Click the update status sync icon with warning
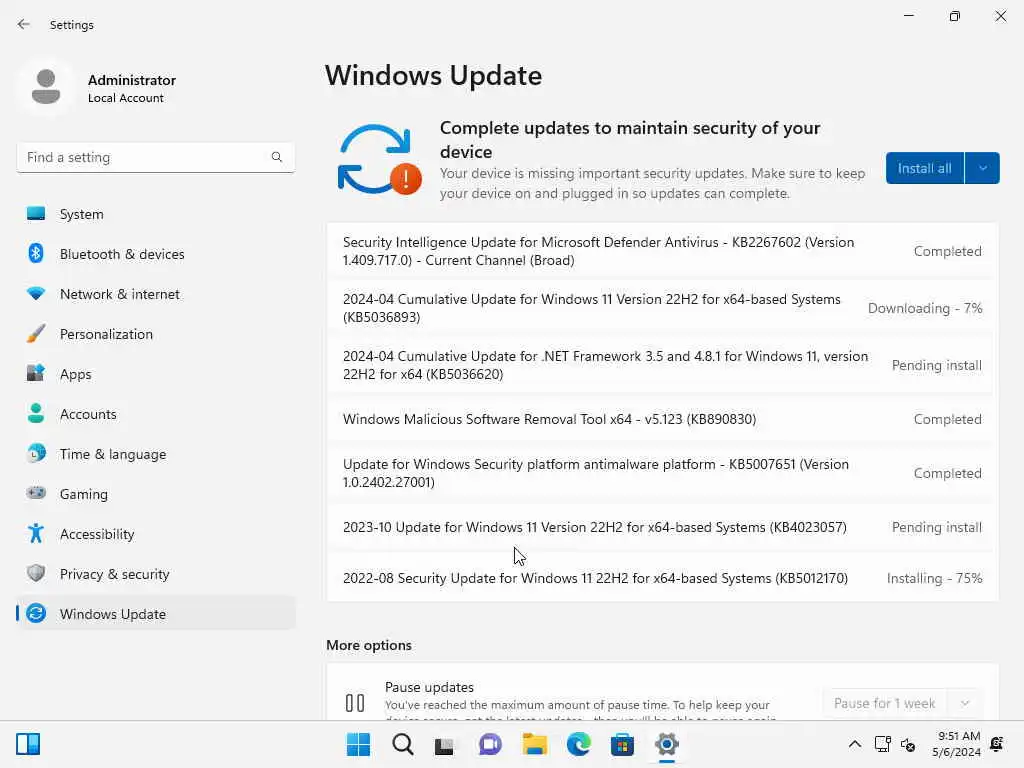This screenshot has width=1024, height=768. (379, 159)
